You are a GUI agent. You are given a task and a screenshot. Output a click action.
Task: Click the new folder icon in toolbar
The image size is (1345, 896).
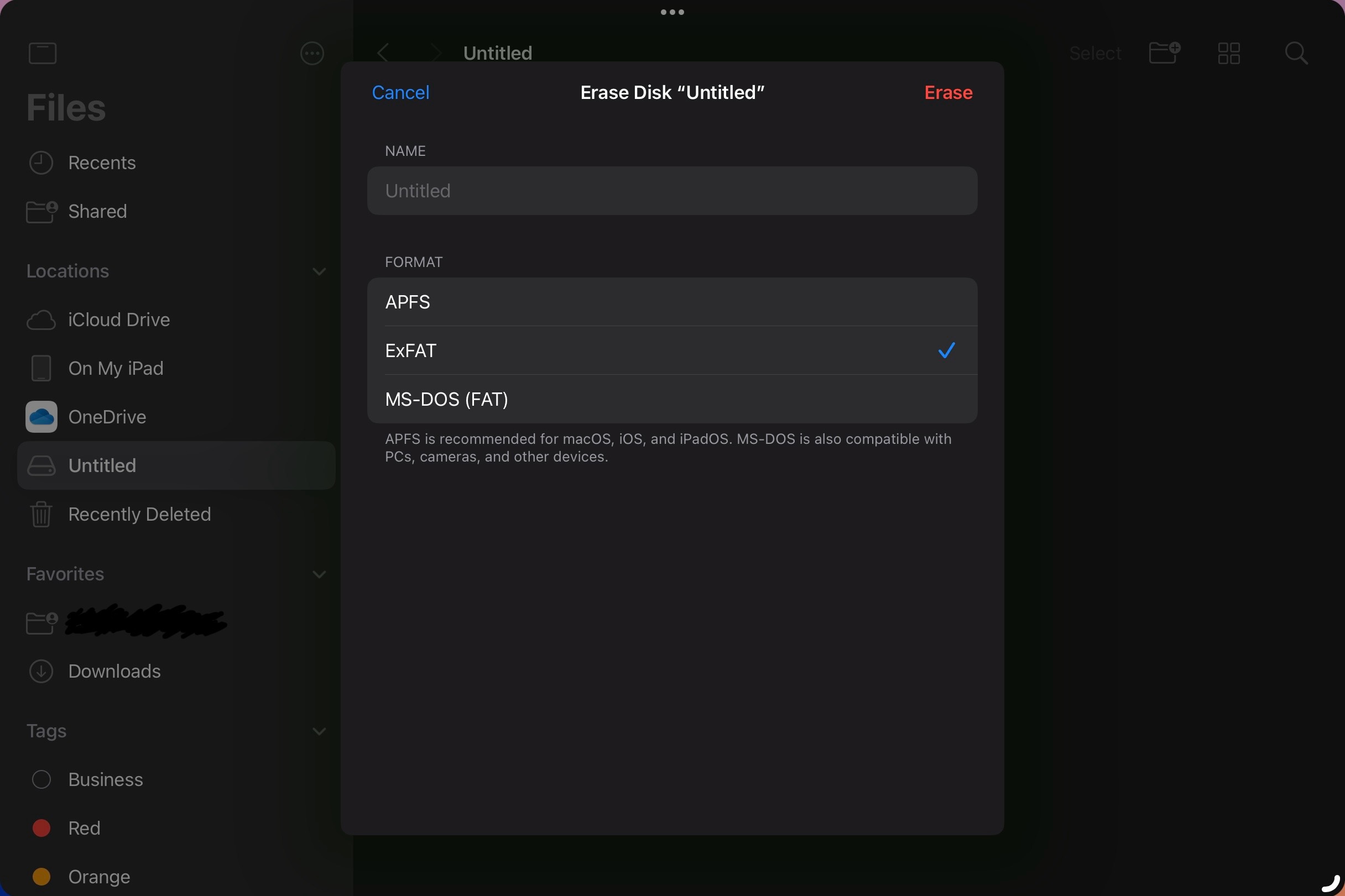(1163, 52)
